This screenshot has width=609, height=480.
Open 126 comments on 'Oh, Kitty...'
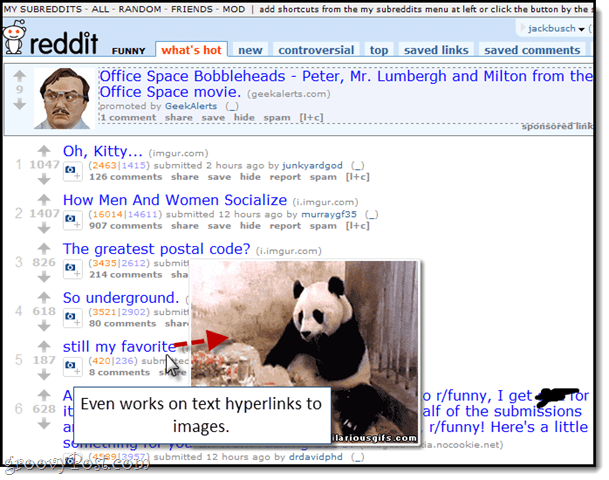pos(125,177)
